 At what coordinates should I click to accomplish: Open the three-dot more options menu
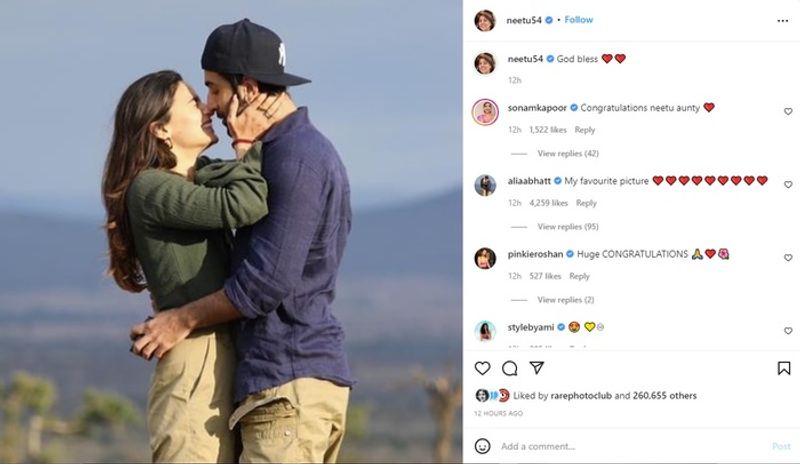click(783, 21)
